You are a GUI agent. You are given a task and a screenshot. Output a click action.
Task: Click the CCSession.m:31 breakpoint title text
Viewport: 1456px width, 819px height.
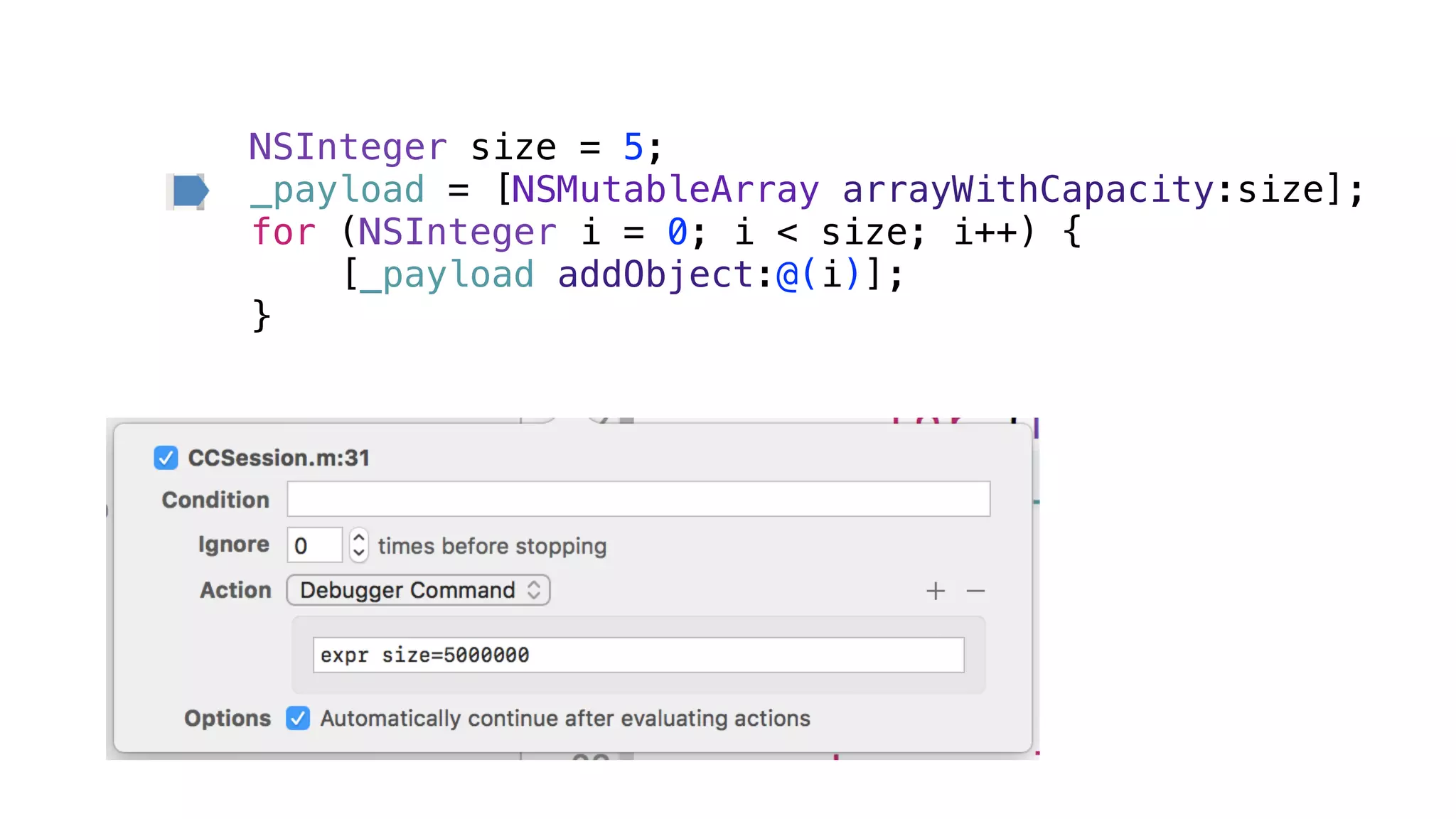(x=279, y=458)
